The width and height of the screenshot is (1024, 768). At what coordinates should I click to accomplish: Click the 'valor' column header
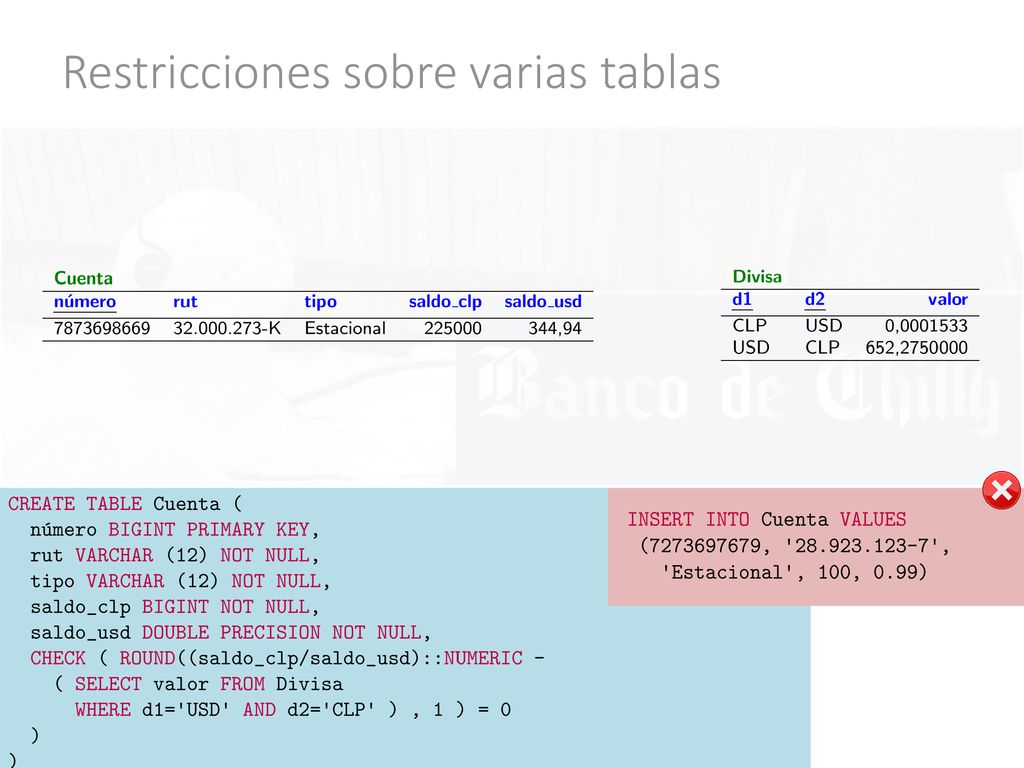pos(948,300)
